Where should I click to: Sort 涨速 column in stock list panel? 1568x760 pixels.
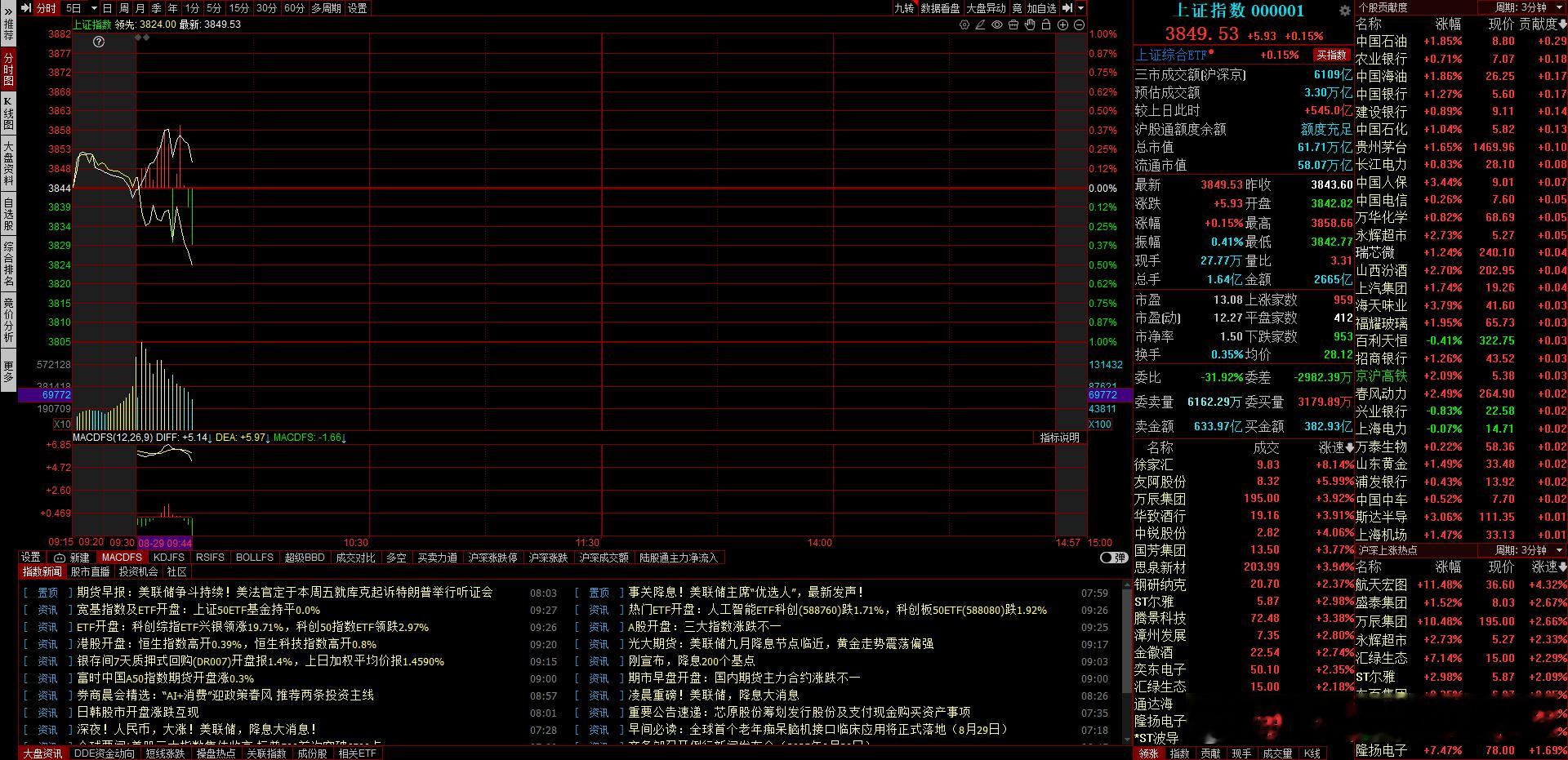tap(1337, 447)
